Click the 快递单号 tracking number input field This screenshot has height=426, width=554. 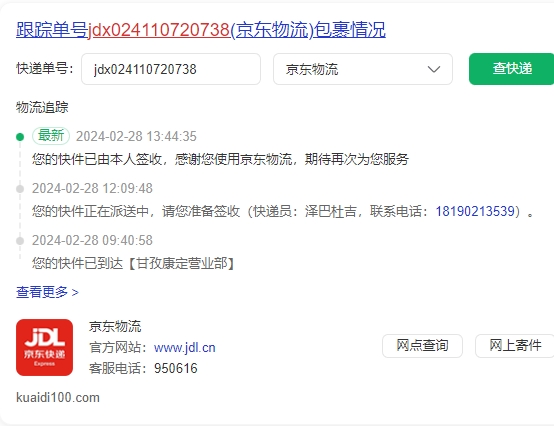171,69
